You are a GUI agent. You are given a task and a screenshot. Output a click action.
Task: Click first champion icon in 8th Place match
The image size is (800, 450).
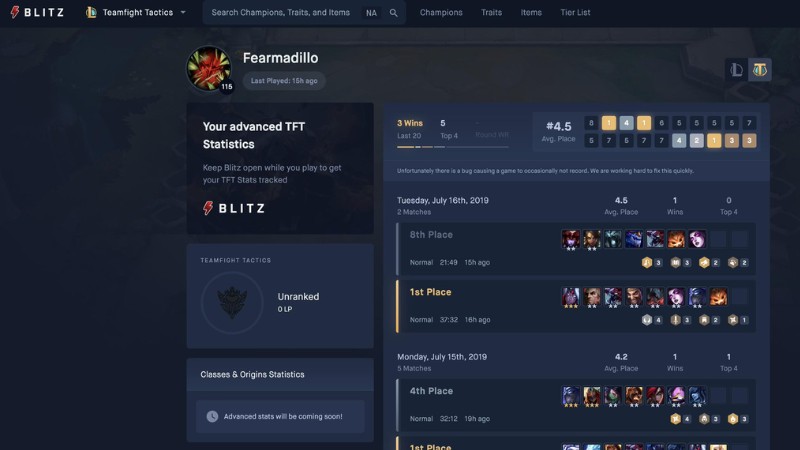pyautogui.click(x=570, y=238)
